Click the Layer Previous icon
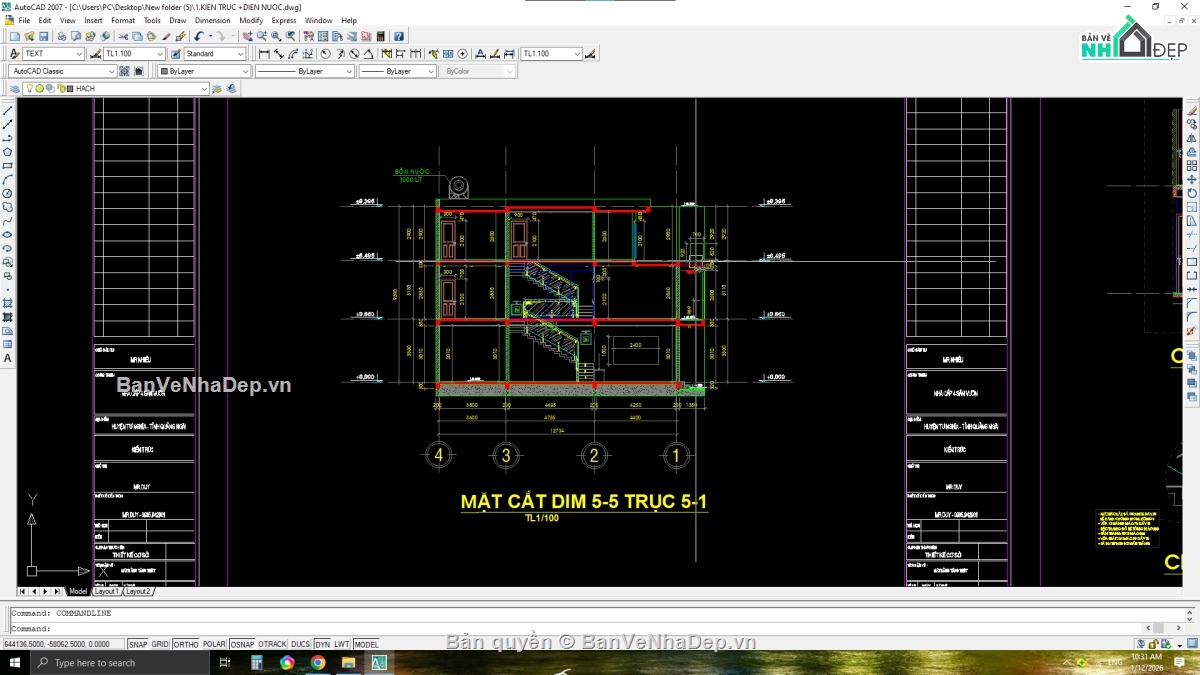This screenshot has height=675, width=1200. [x=232, y=89]
